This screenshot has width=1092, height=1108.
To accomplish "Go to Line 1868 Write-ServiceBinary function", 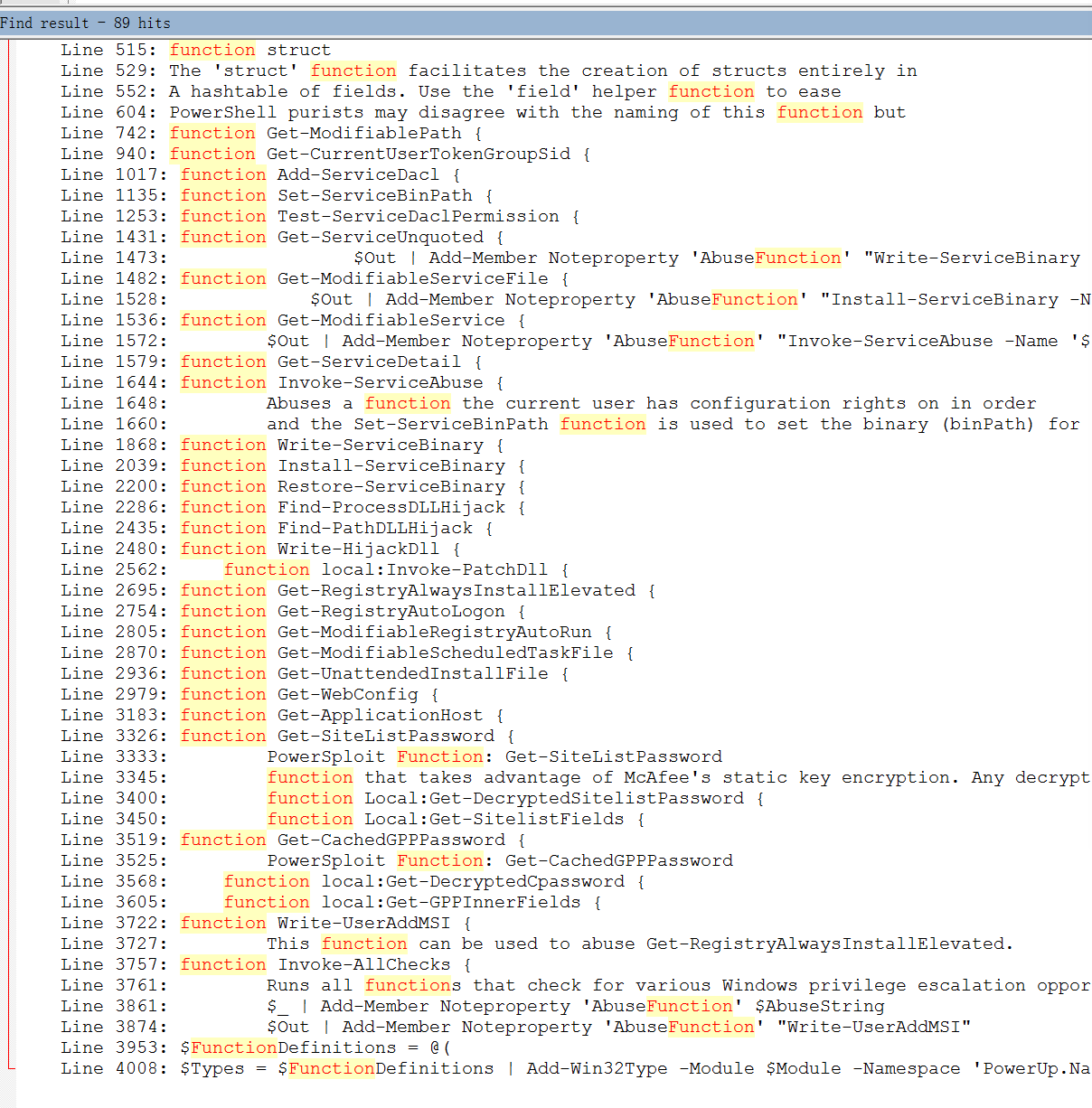I will tap(282, 445).
